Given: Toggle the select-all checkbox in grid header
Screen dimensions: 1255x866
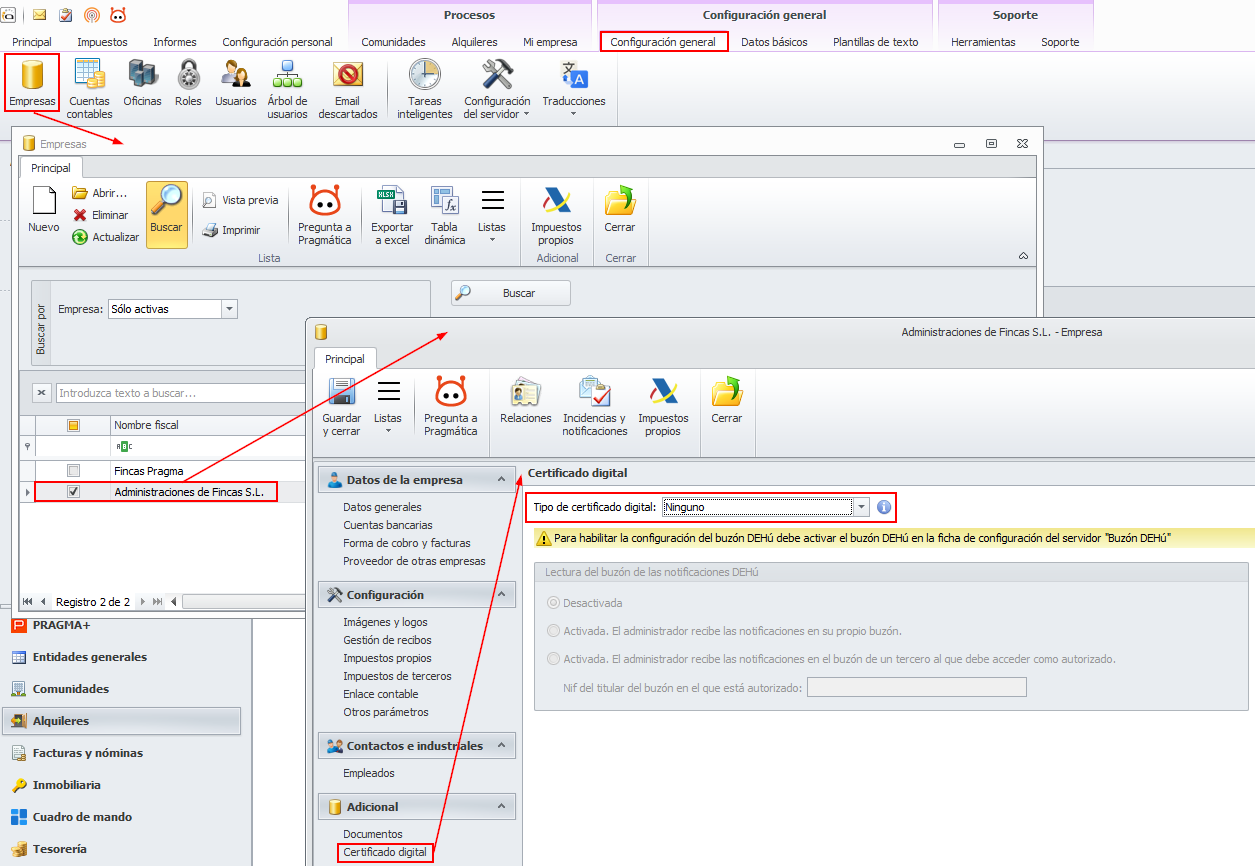Looking at the screenshot, I should (x=73, y=425).
